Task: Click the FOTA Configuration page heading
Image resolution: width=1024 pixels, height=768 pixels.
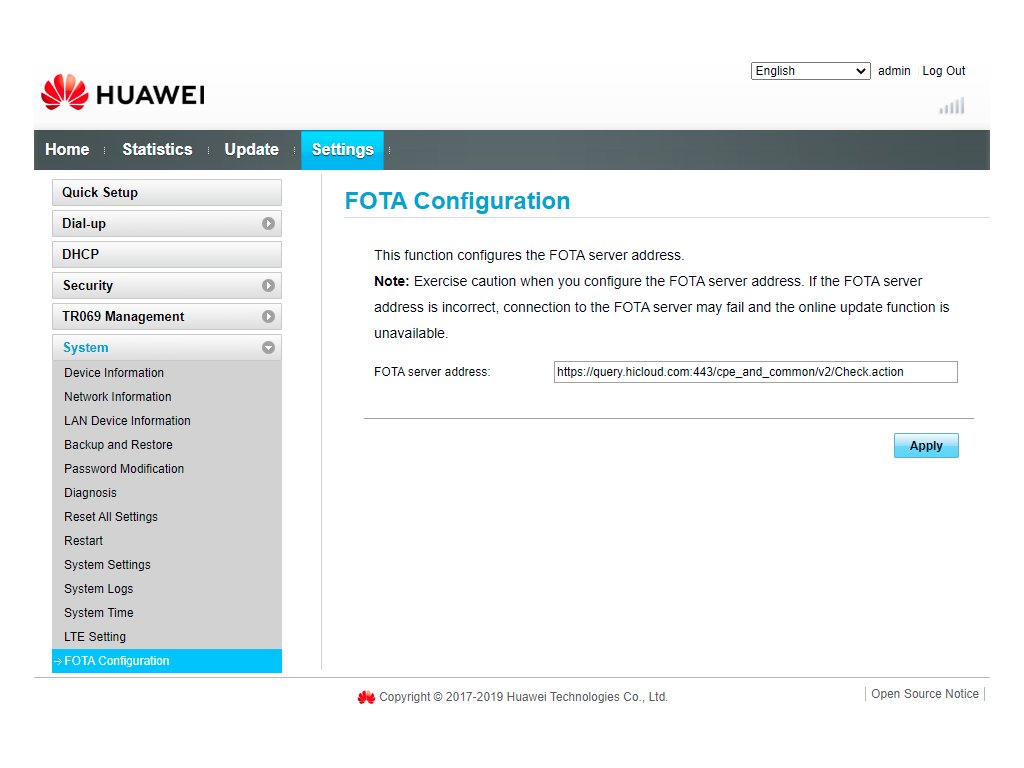Action: click(x=457, y=200)
